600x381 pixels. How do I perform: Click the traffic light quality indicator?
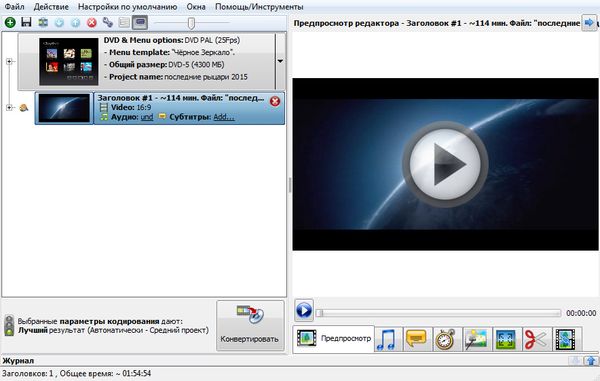[x=9, y=326]
